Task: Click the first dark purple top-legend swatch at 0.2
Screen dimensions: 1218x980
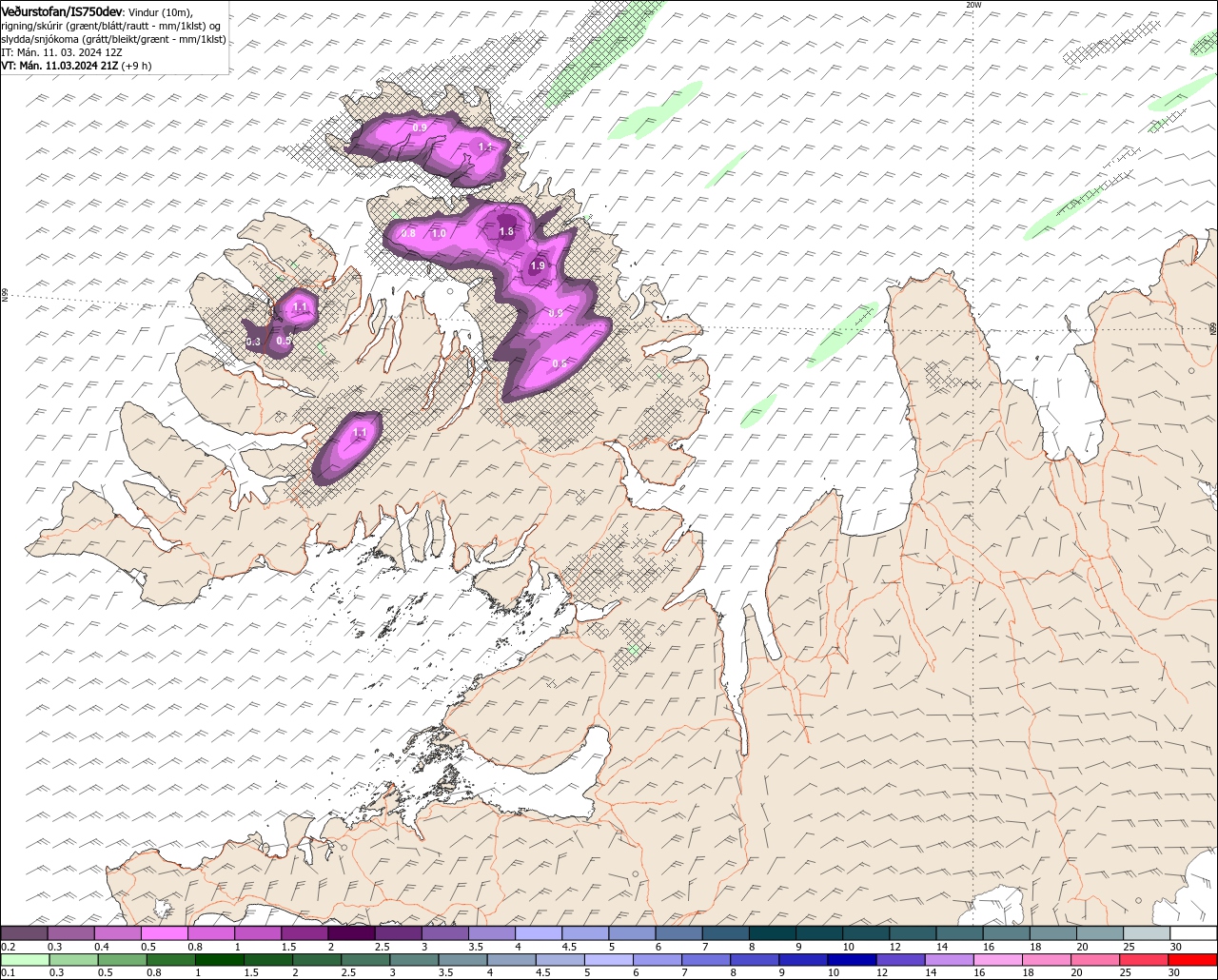Action: point(24,933)
